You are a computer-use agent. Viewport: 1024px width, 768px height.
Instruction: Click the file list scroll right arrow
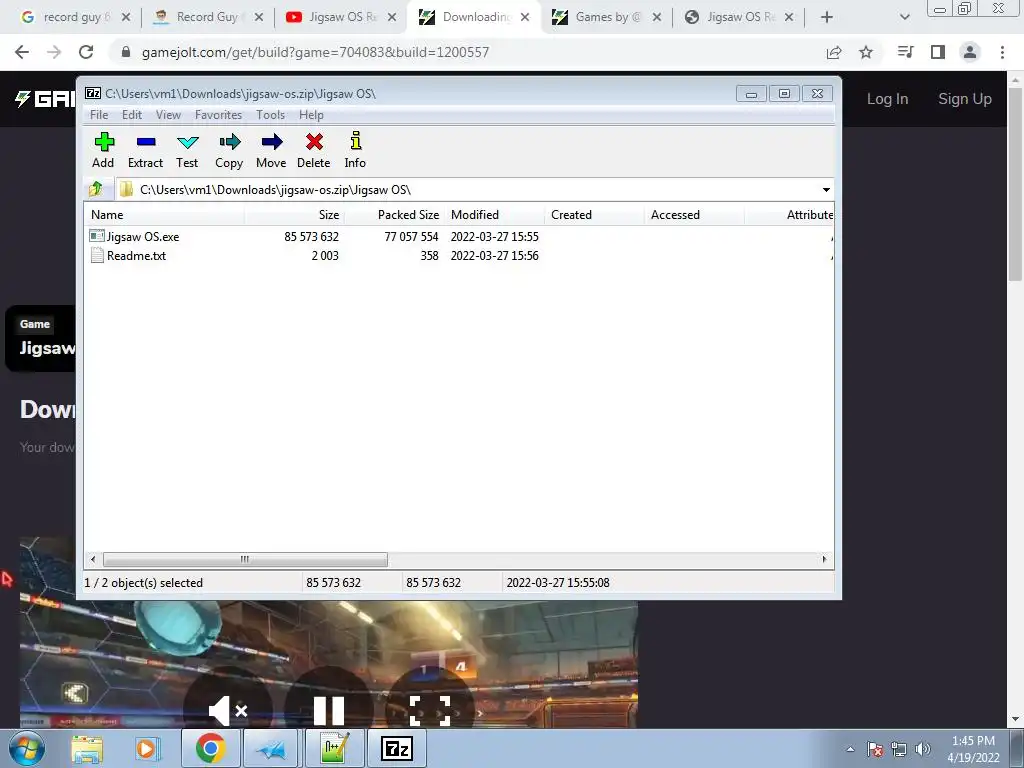(x=824, y=560)
